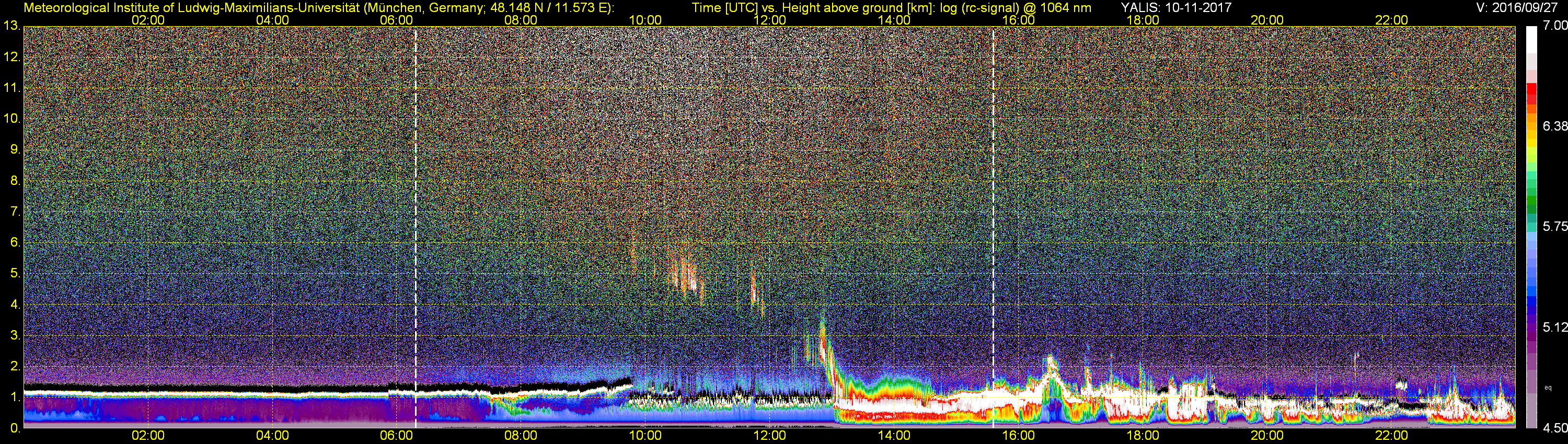The width and height of the screenshot is (1568, 444).
Task: Select the 14:00 label on the bottom time axis
Action: 894,436
